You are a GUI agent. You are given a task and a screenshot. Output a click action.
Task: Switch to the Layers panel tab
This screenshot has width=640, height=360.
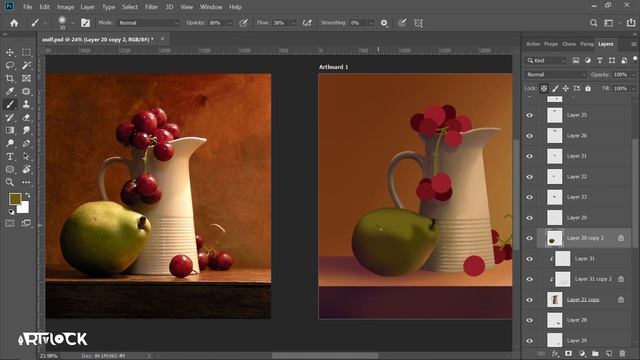click(605, 44)
